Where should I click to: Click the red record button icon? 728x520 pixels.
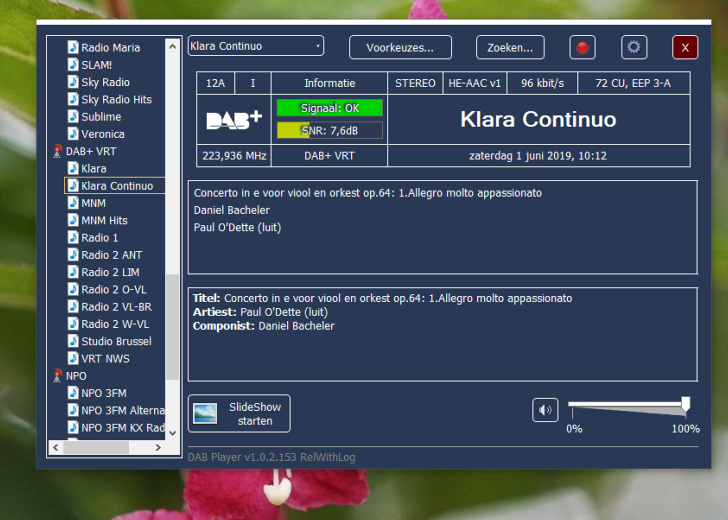(582, 47)
